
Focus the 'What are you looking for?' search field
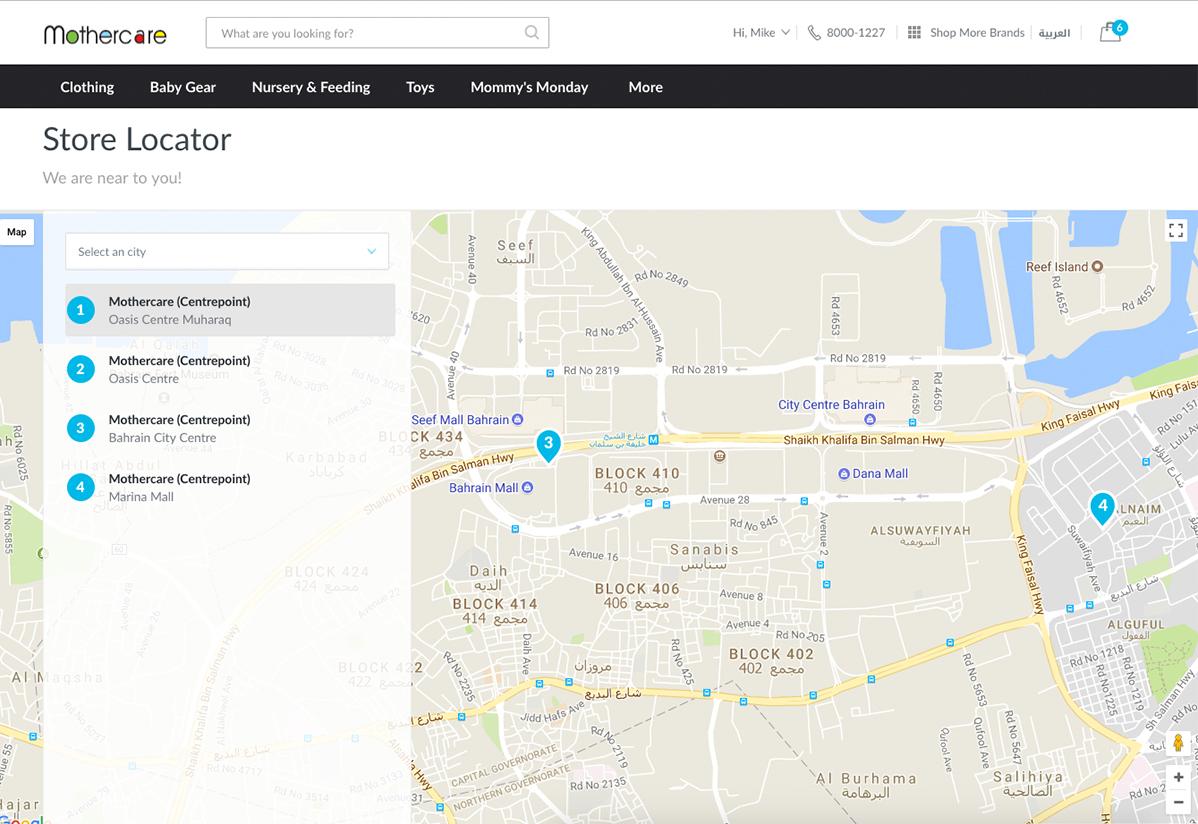(377, 33)
